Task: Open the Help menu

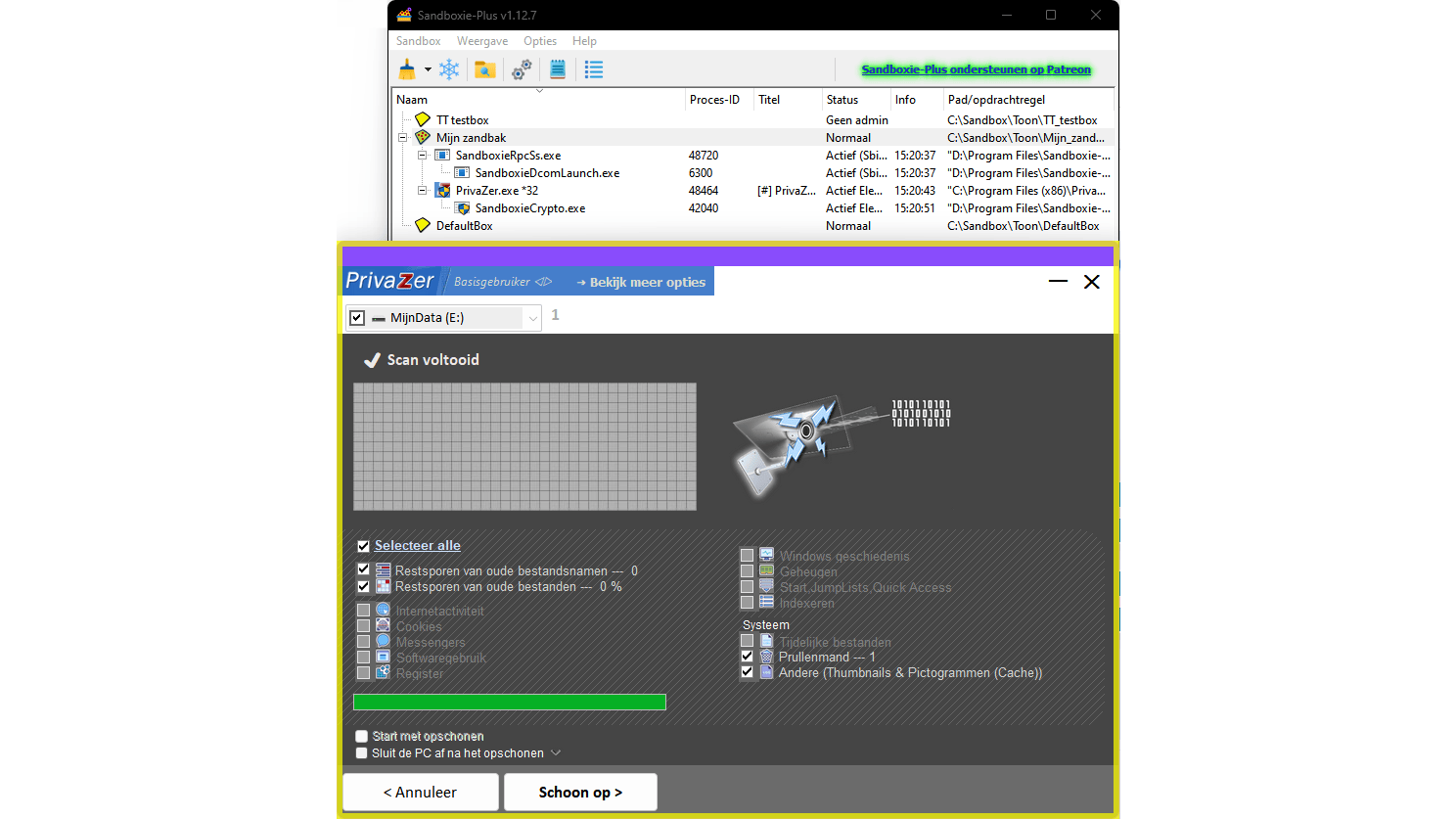Action: pos(584,41)
